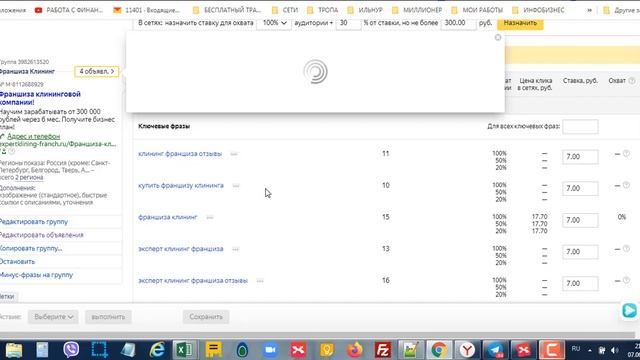Open keyword 'эксперт клининг франшиза отзывы'

[193, 281]
